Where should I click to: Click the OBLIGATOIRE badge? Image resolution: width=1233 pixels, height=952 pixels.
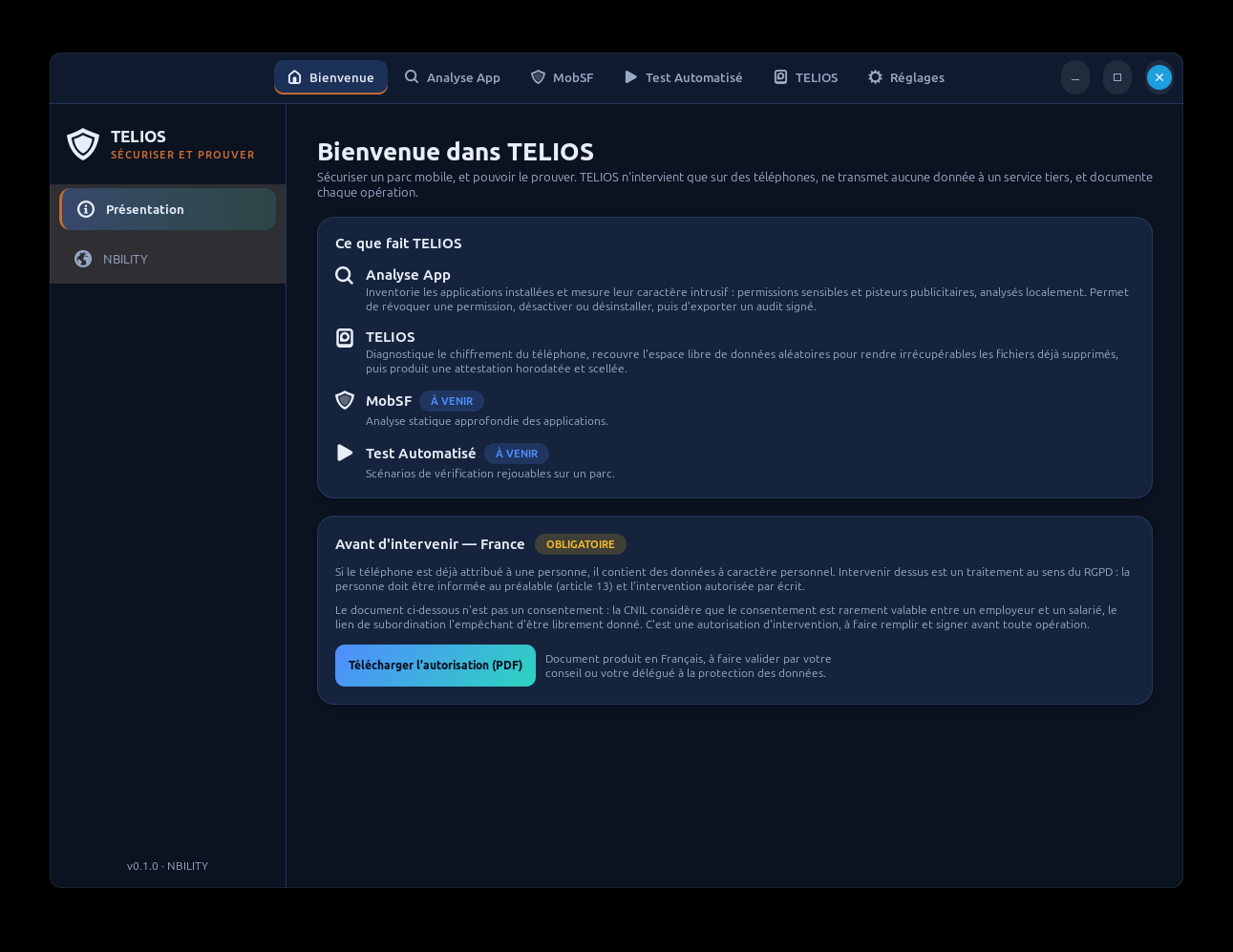point(581,544)
